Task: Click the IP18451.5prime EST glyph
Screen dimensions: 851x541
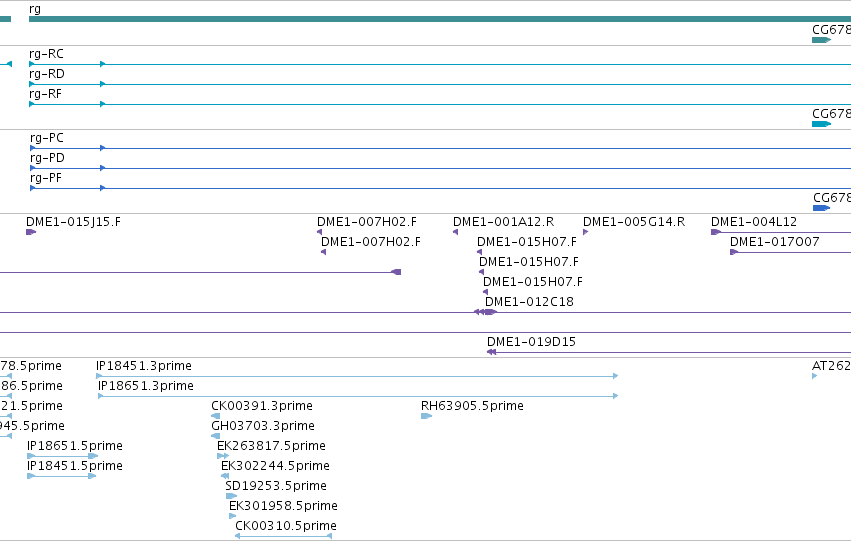Action: pos(62,476)
